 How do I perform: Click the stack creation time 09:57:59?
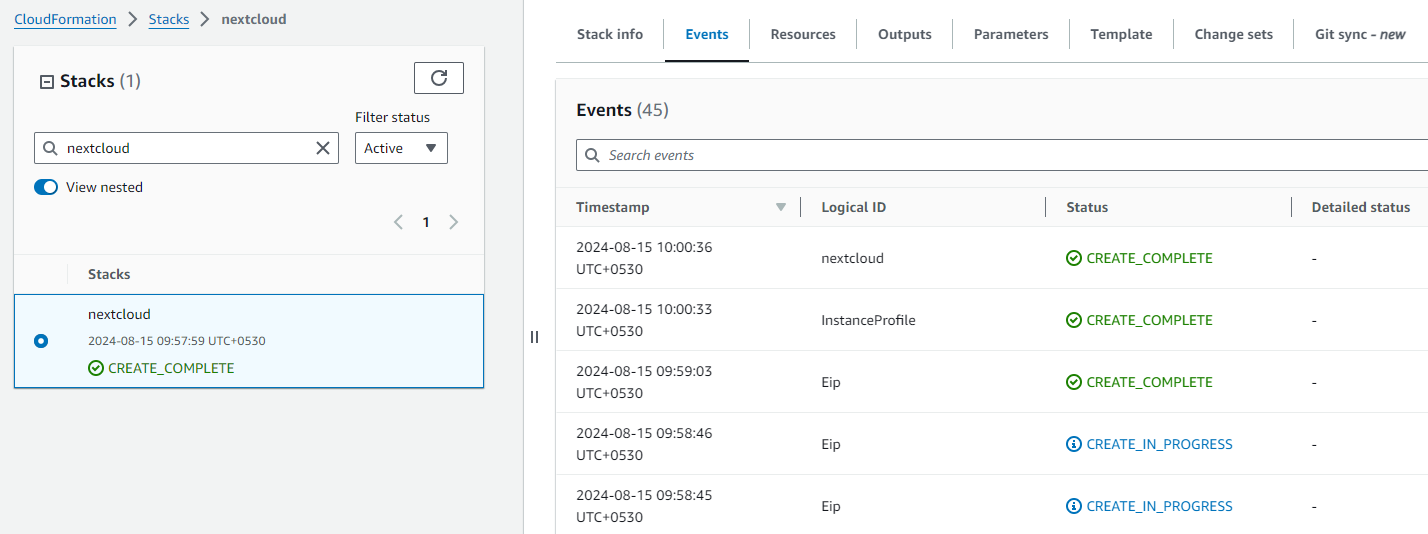pyautogui.click(x=176, y=341)
